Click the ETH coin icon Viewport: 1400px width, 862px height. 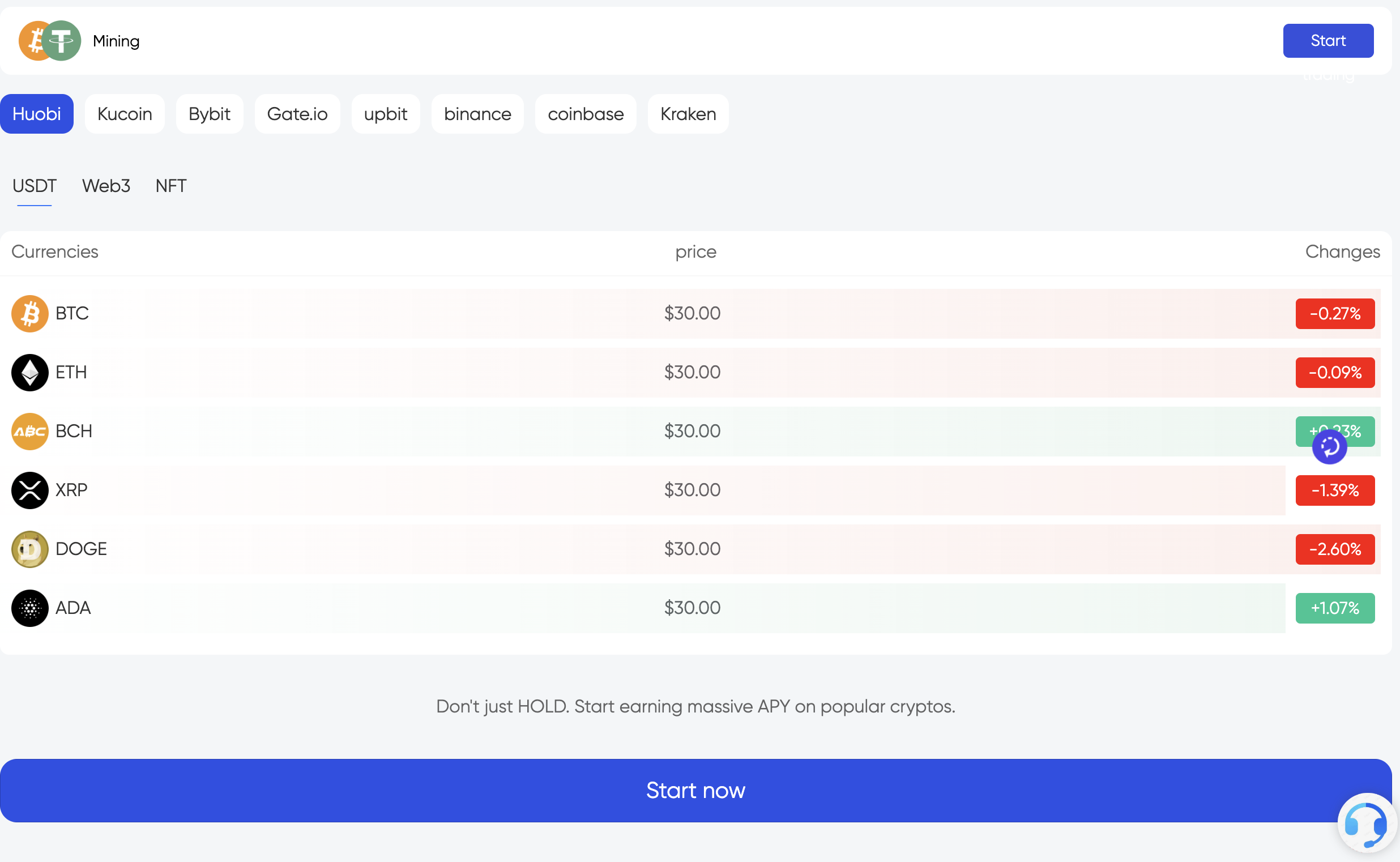coord(29,372)
